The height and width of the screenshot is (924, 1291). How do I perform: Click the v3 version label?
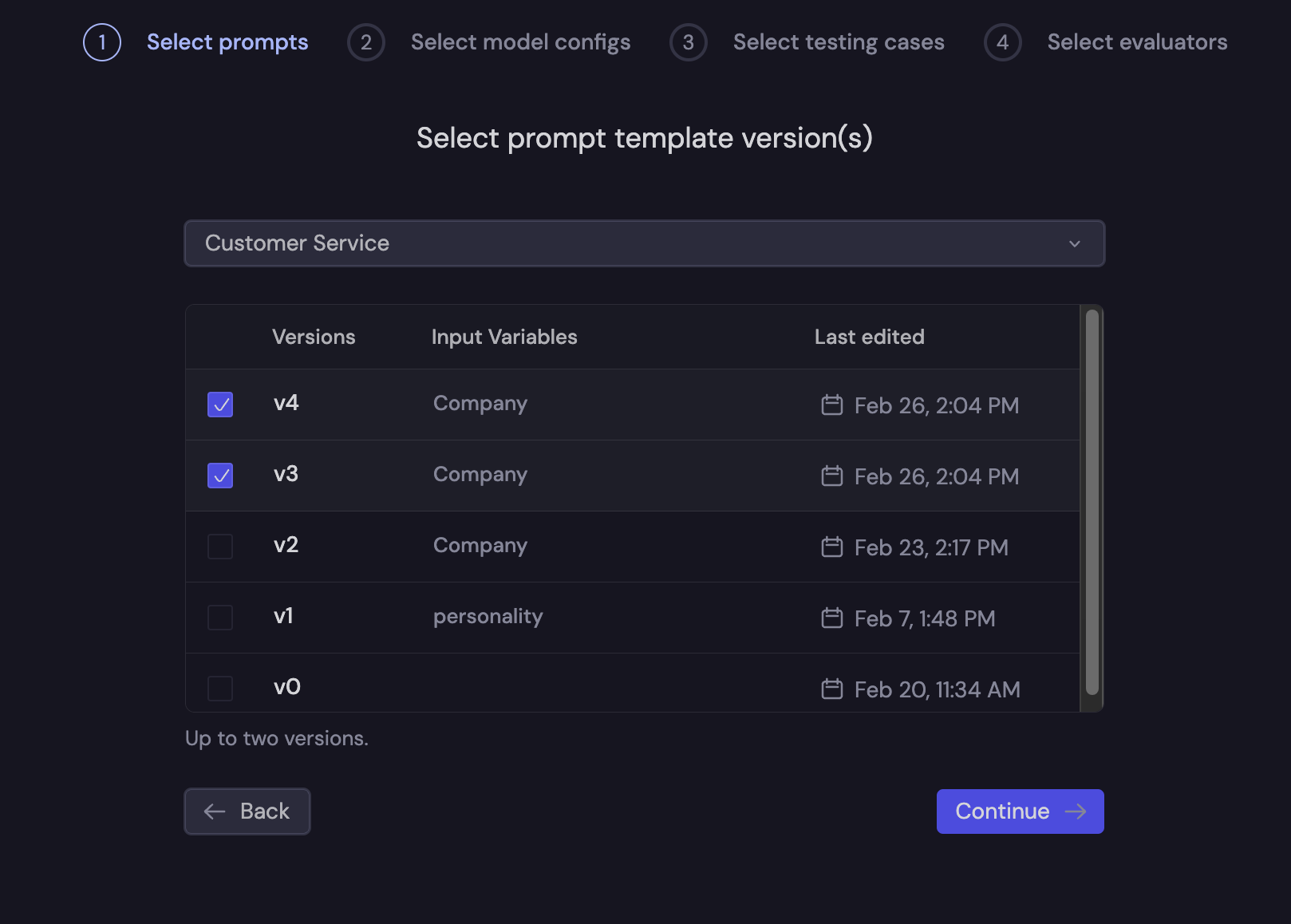click(286, 474)
